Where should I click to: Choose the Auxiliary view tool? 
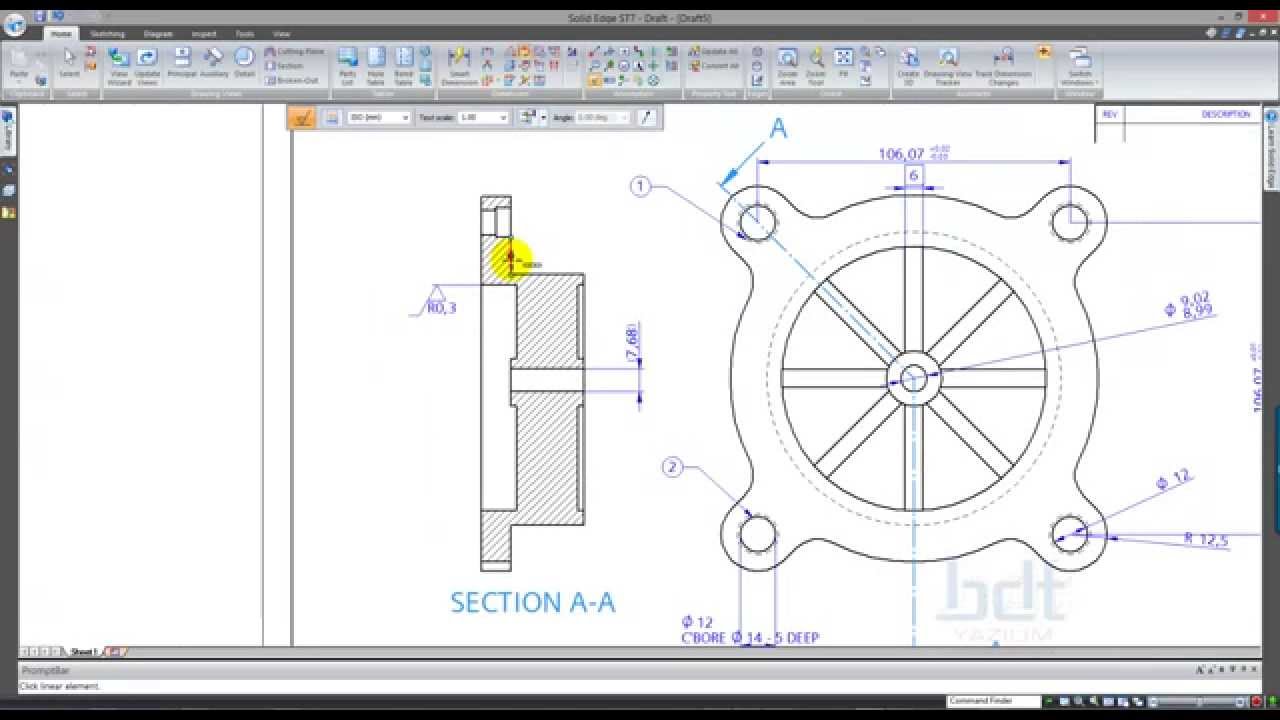click(214, 64)
